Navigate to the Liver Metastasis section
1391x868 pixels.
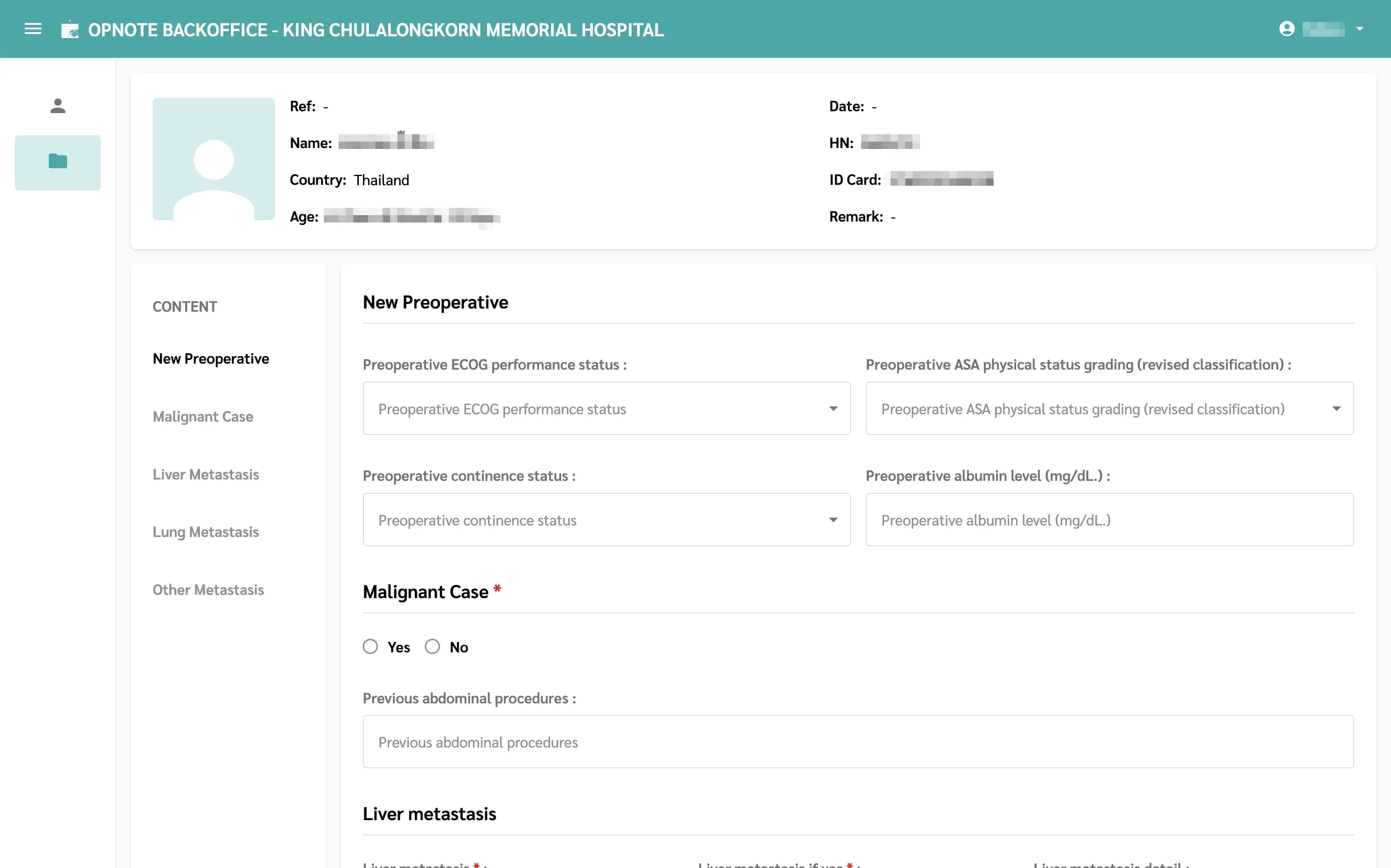pyautogui.click(x=206, y=475)
